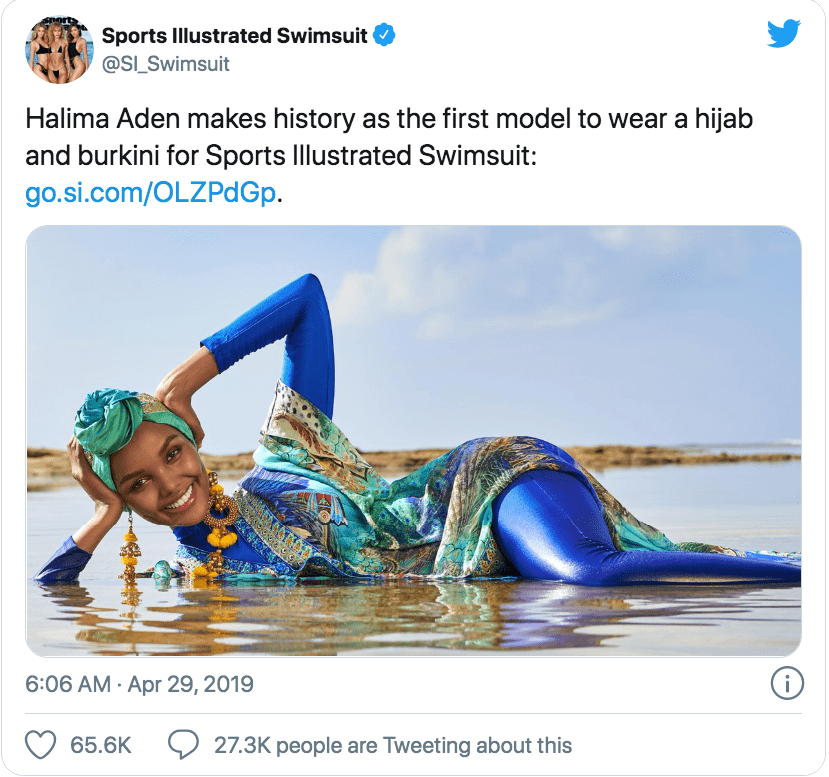This screenshot has width=829, height=777.
Task: Open the Sports Illustrated Swimsuit profile avatar
Action: coord(59,50)
